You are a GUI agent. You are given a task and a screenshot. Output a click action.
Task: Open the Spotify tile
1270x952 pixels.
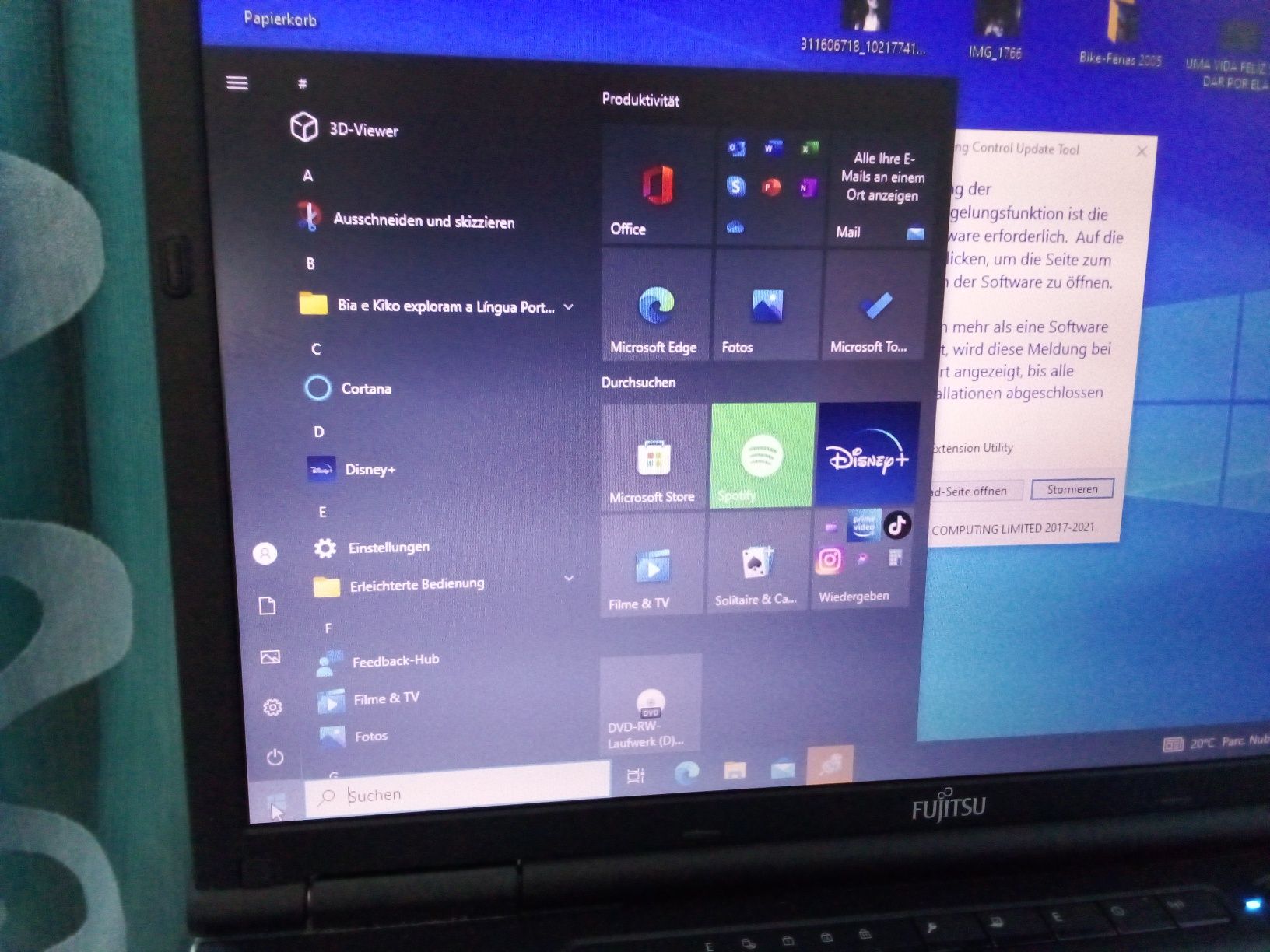pyautogui.click(x=763, y=455)
